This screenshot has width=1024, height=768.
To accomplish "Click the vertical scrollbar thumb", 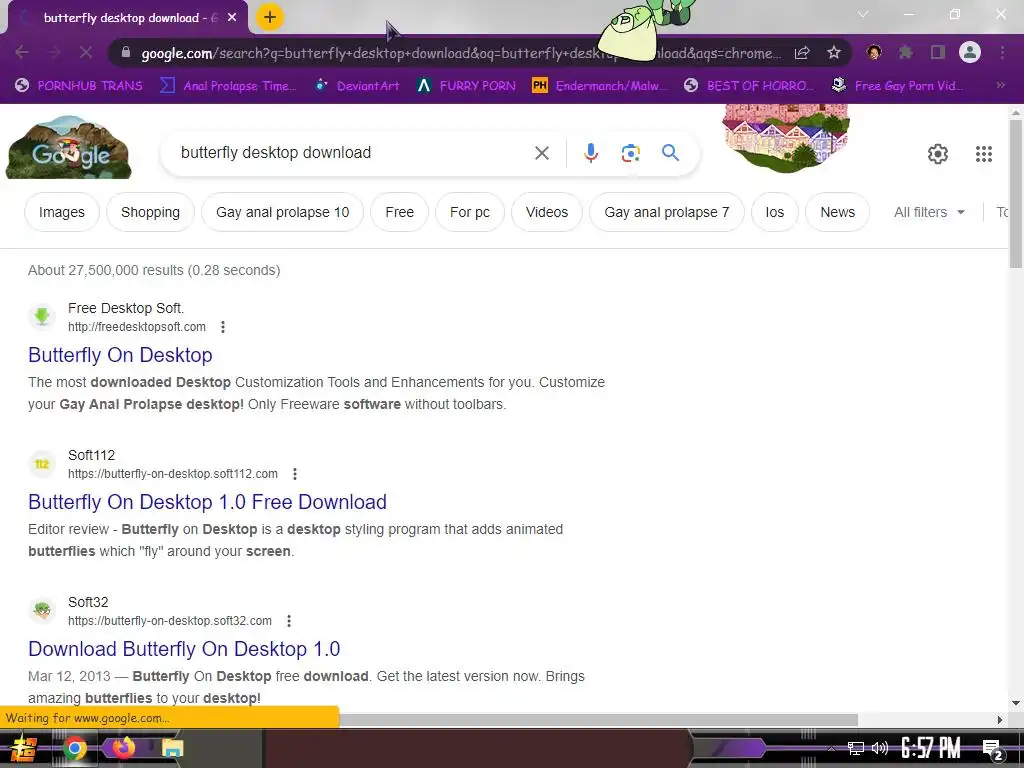I will pyautogui.click(x=1015, y=193).
